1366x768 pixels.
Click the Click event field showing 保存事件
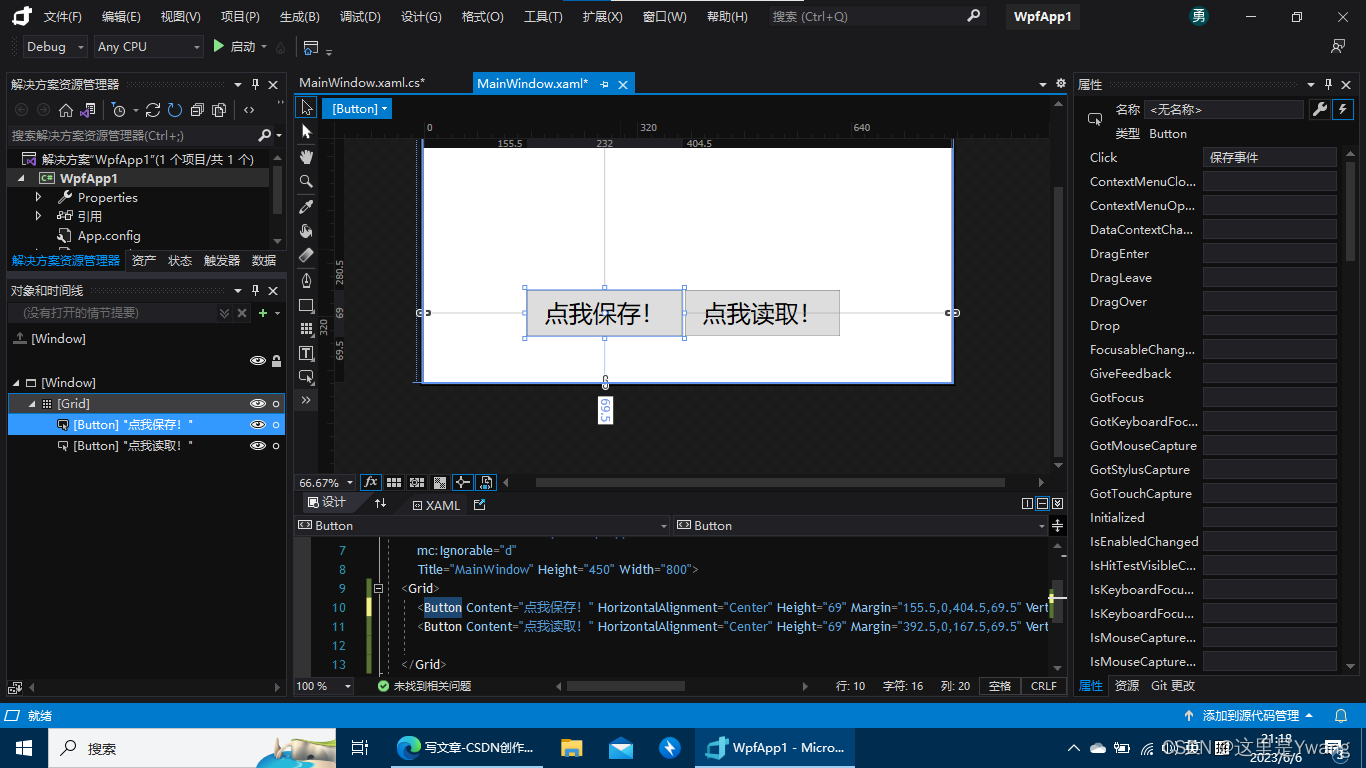[1269, 157]
